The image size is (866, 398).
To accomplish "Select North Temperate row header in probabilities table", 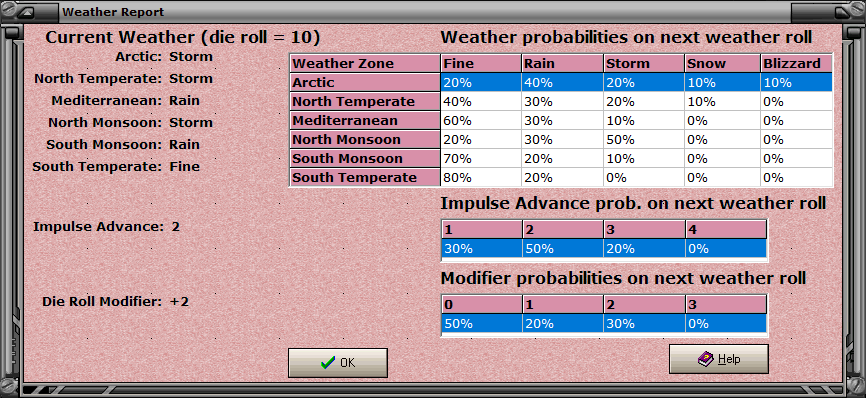I will tap(365, 102).
